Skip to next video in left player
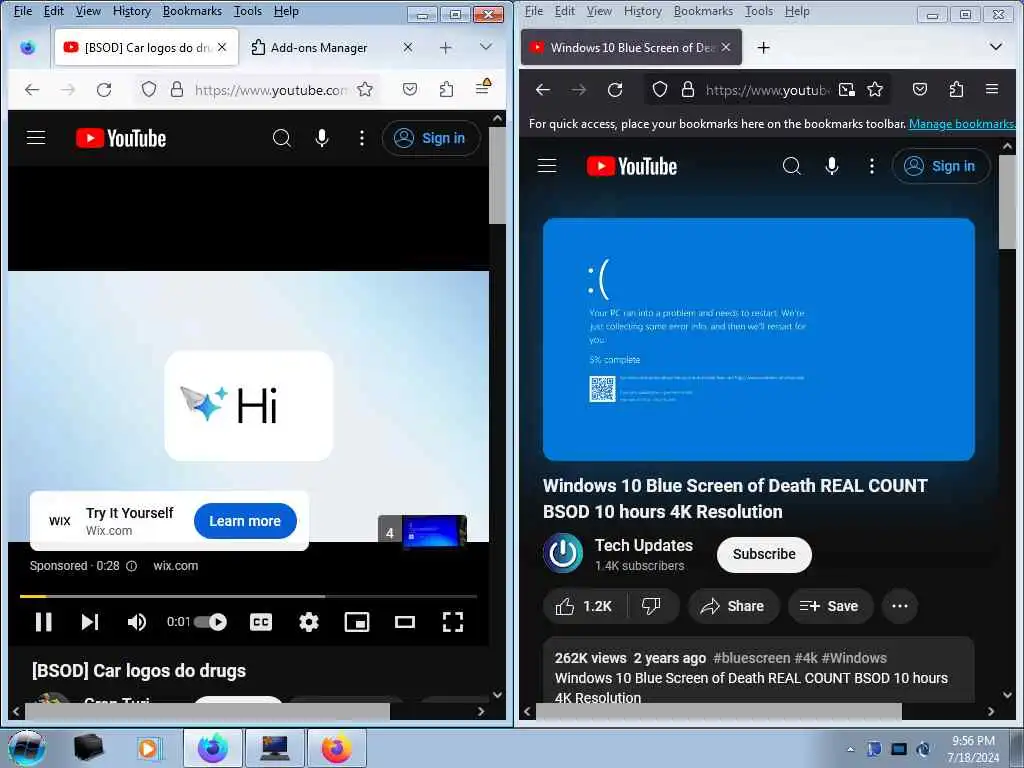This screenshot has height=768, width=1024. tap(89, 622)
